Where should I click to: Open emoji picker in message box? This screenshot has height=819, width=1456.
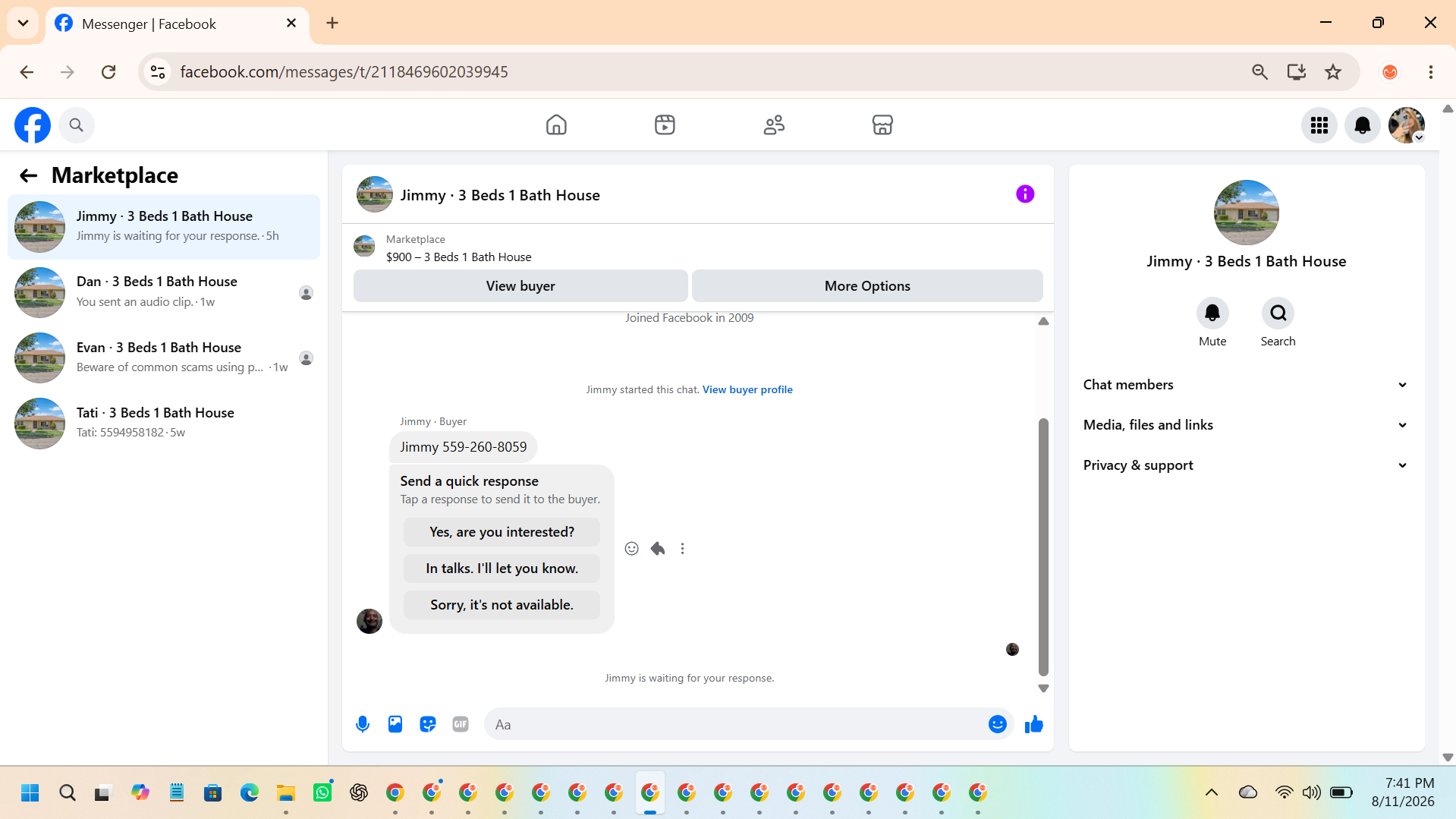(998, 724)
